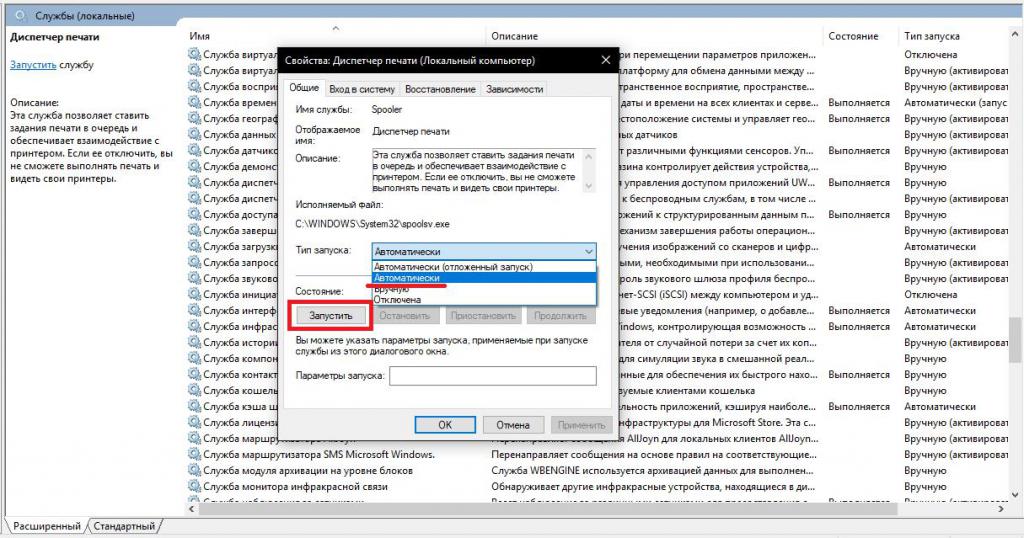Image resolution: width=1024 pixels, height=538 pixels.
Task: Click gear icon beside Служба времен… row
Action: (x=195, y=102)
